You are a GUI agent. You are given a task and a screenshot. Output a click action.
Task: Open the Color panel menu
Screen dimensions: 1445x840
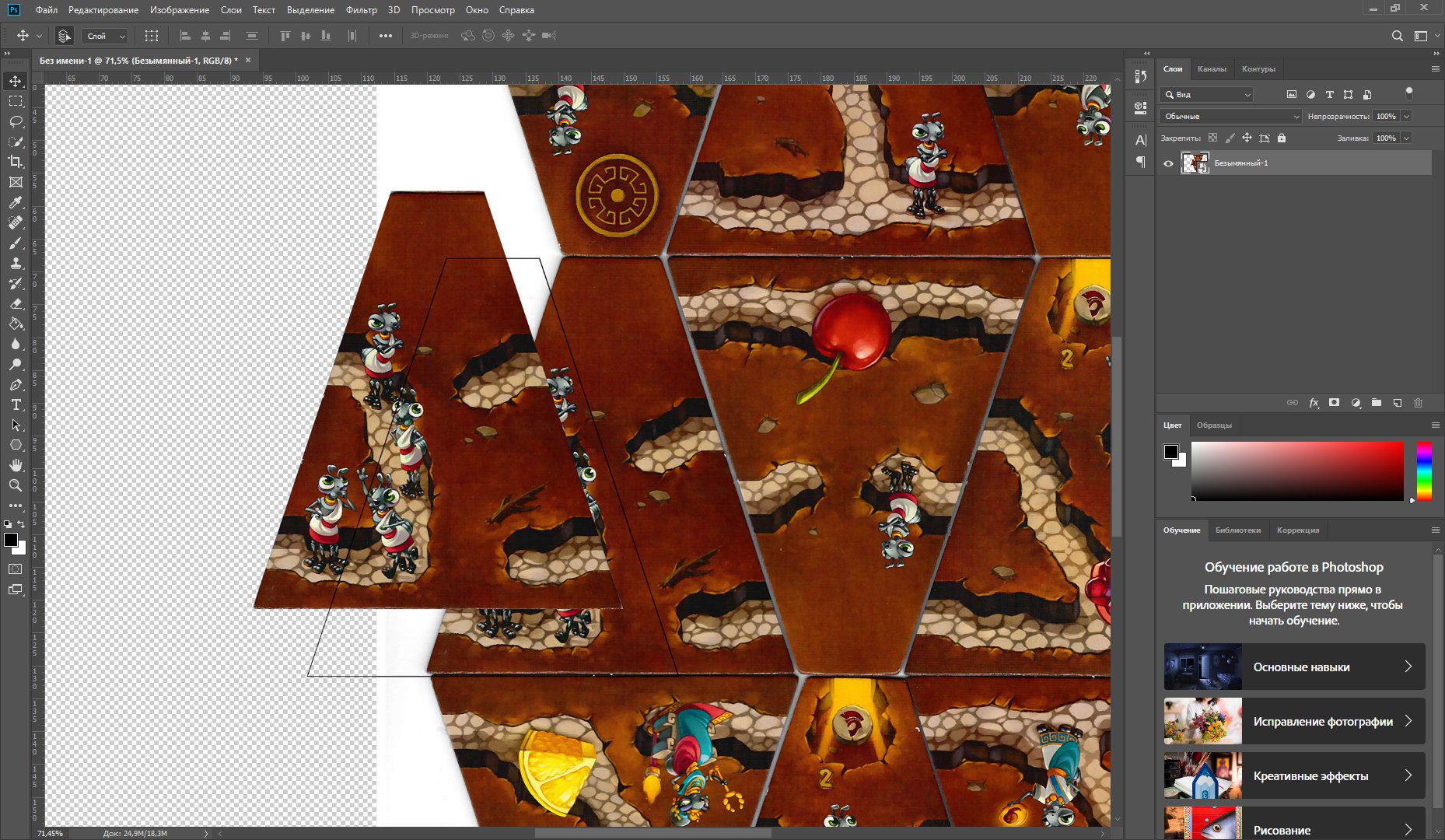point(1435,425)
